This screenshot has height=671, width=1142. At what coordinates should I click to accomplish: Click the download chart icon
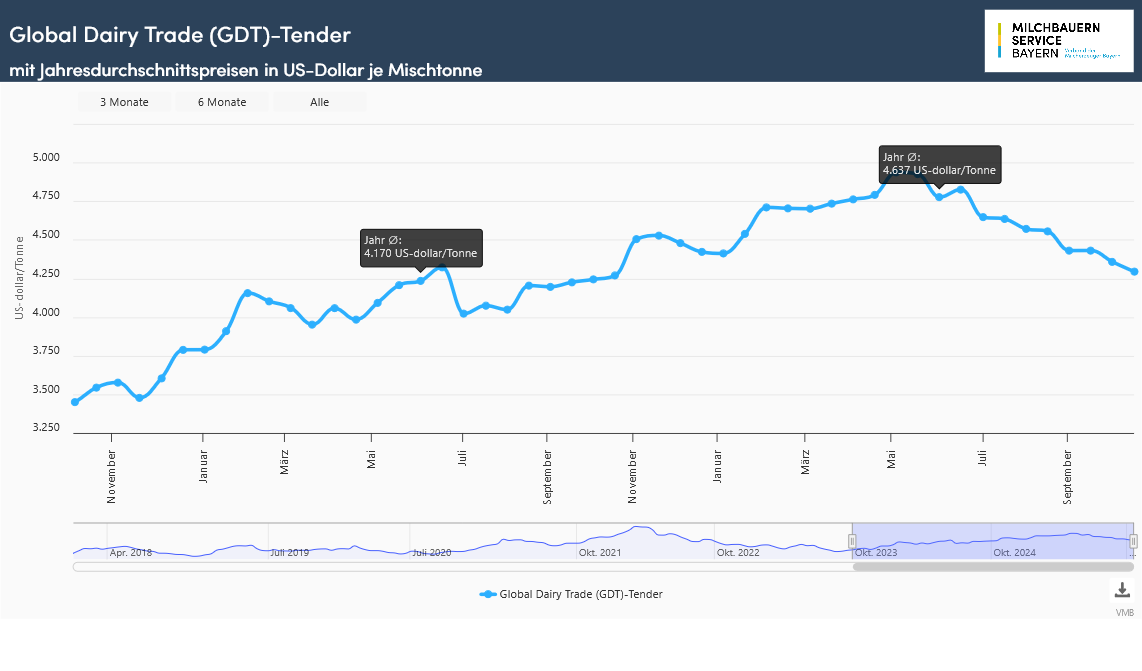coord(1122,590)
